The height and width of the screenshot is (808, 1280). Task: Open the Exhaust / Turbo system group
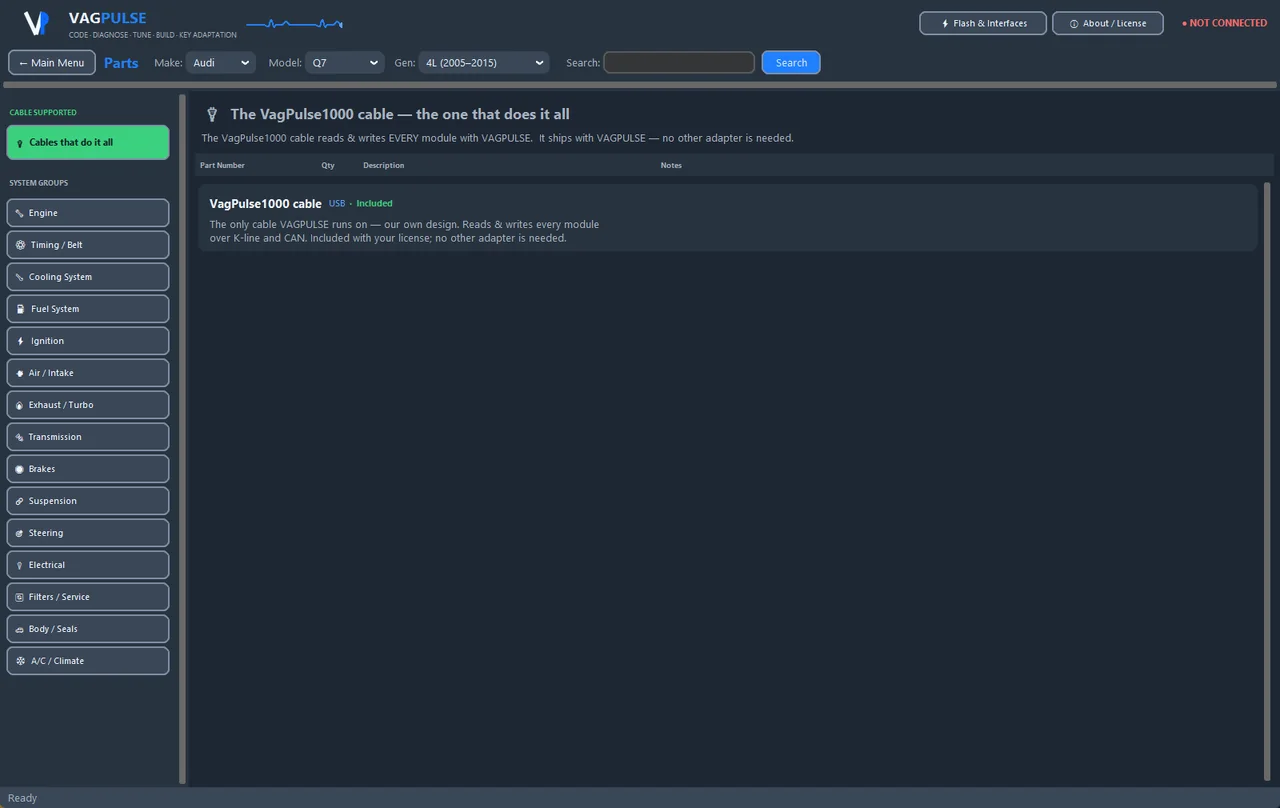tap(88, 405)
